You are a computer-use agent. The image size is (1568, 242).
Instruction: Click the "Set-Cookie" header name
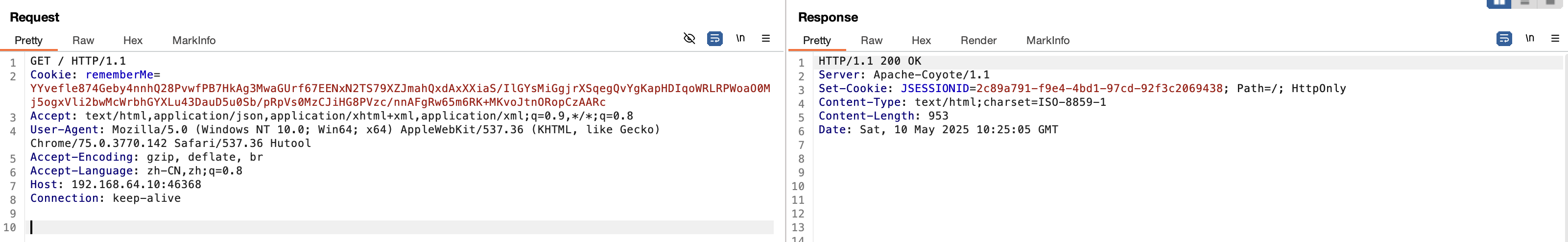[x=853, y=88]
